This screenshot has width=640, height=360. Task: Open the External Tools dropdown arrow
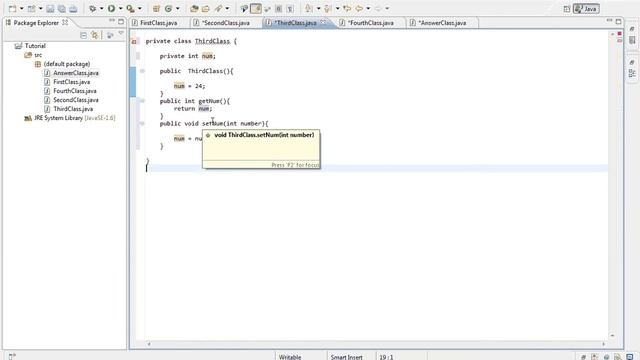(x=140, y=9)
